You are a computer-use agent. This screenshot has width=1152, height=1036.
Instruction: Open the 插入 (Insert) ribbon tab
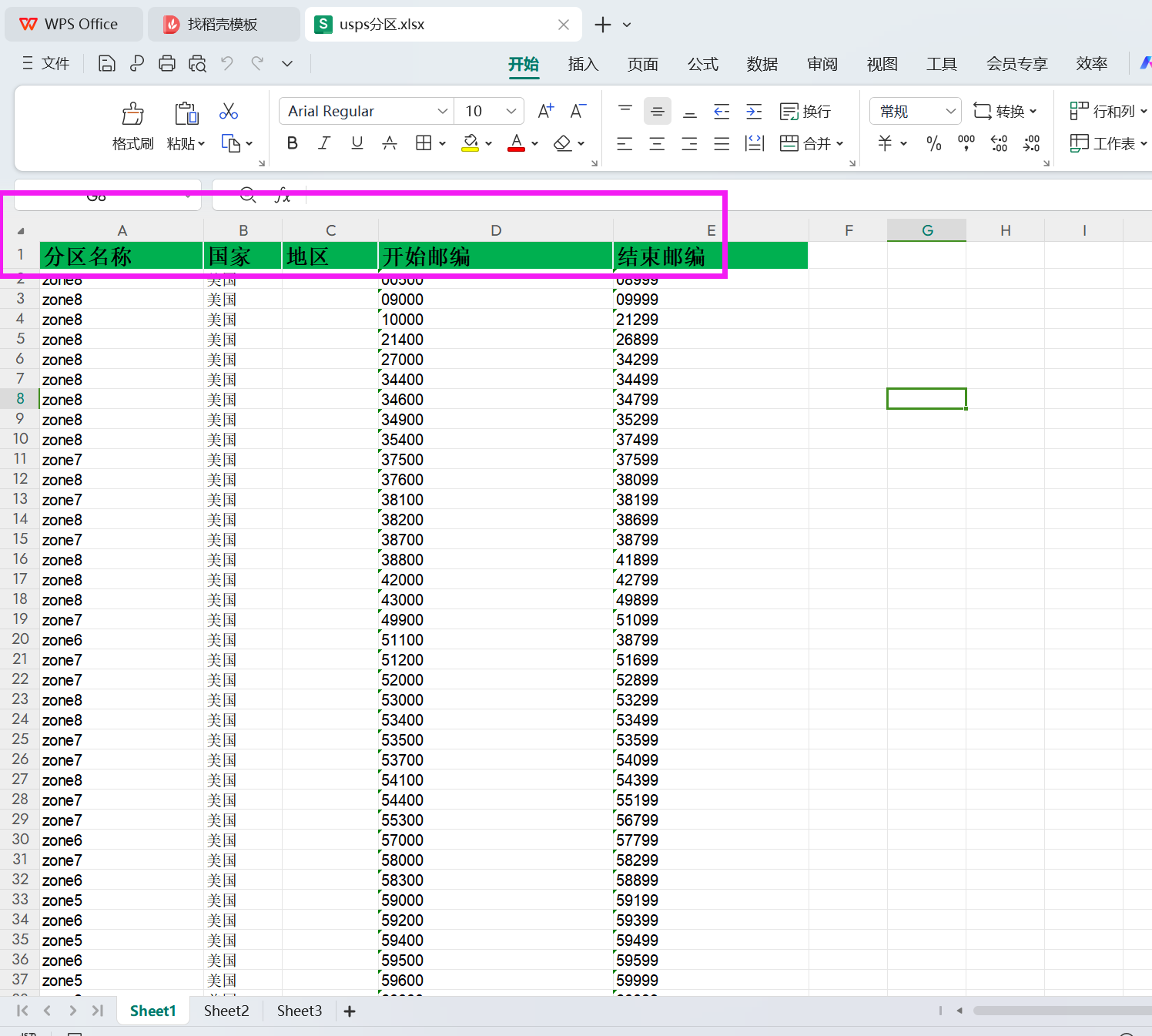click(583, 64)
